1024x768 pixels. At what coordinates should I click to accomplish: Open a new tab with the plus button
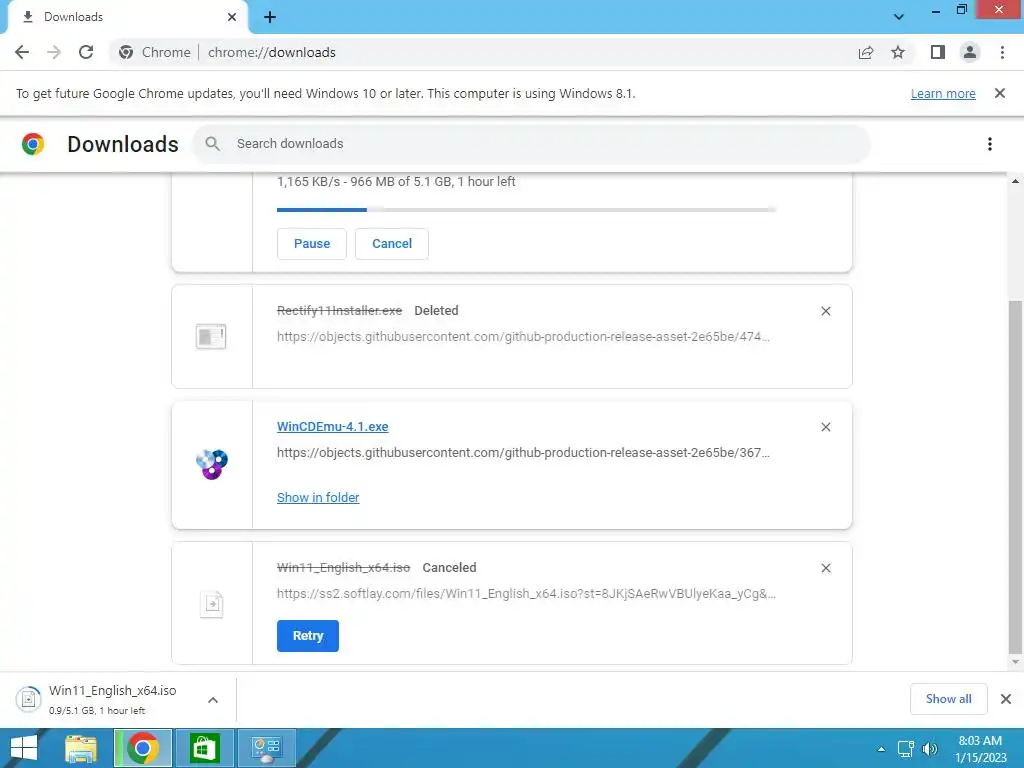270,17
